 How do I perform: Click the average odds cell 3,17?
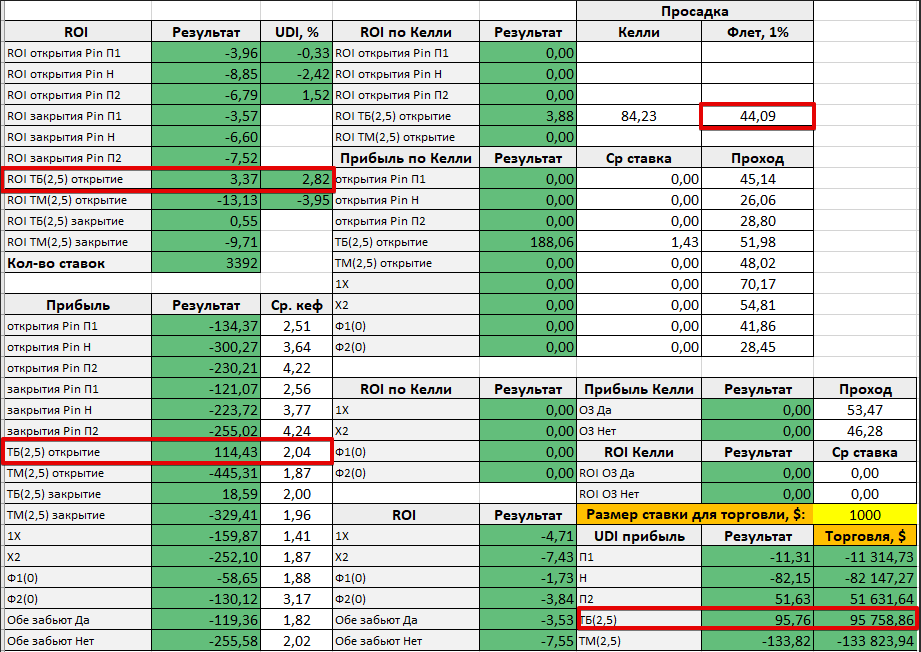(x=297, y=599)
